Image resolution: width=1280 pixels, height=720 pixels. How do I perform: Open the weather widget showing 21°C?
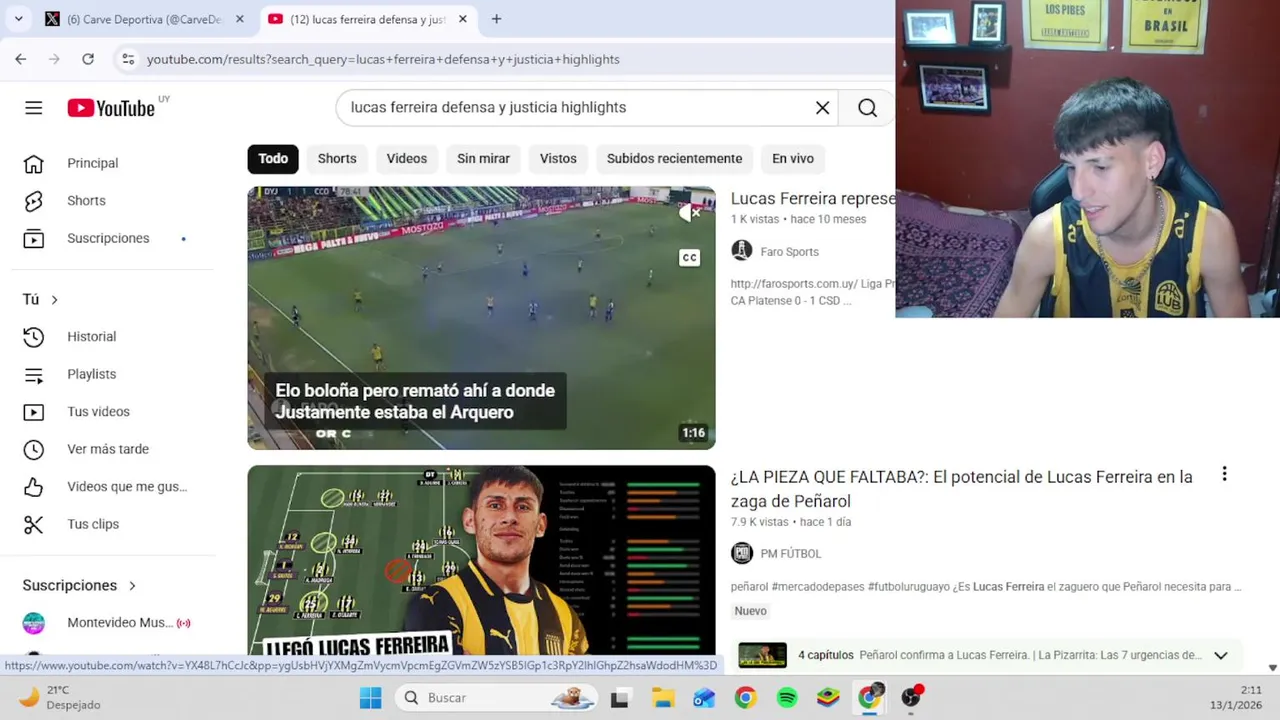coord(60,697)
